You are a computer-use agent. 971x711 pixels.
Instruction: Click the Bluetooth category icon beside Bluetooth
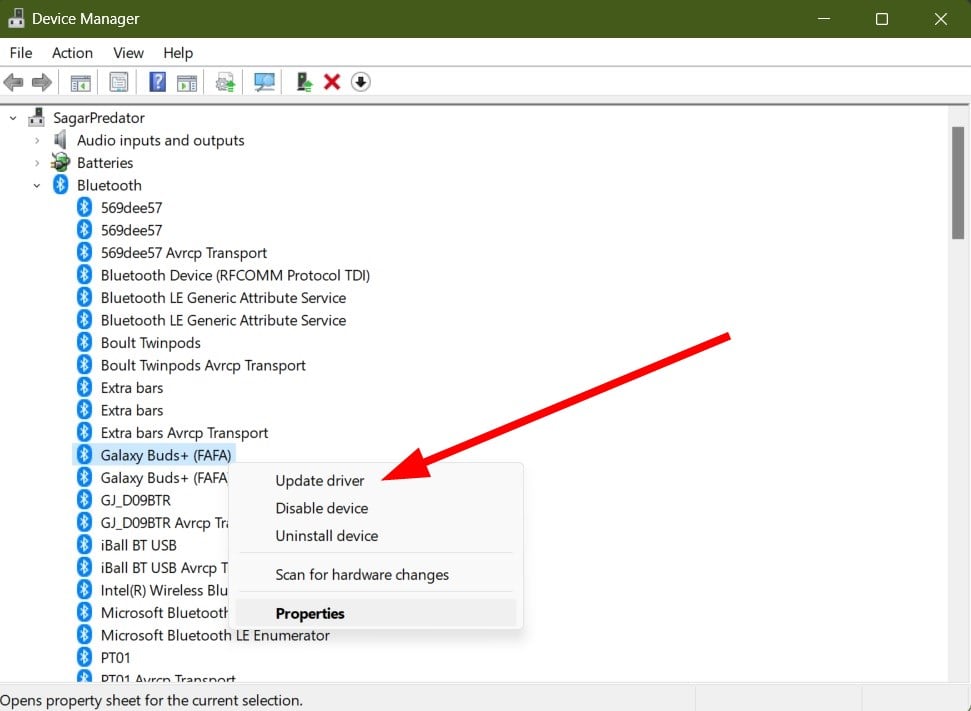[60, 185]
